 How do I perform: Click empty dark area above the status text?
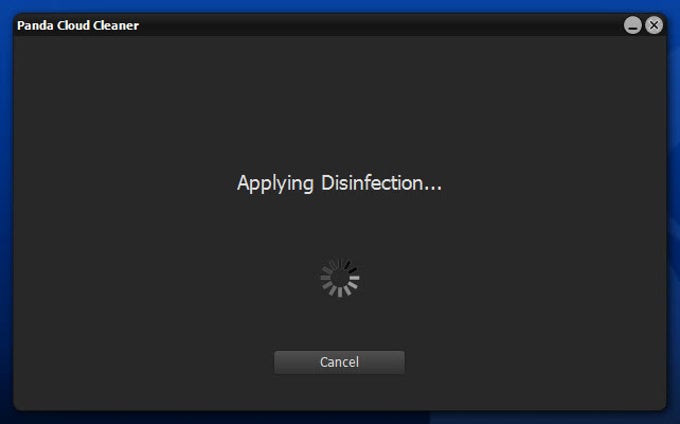(x=340, y=104)
